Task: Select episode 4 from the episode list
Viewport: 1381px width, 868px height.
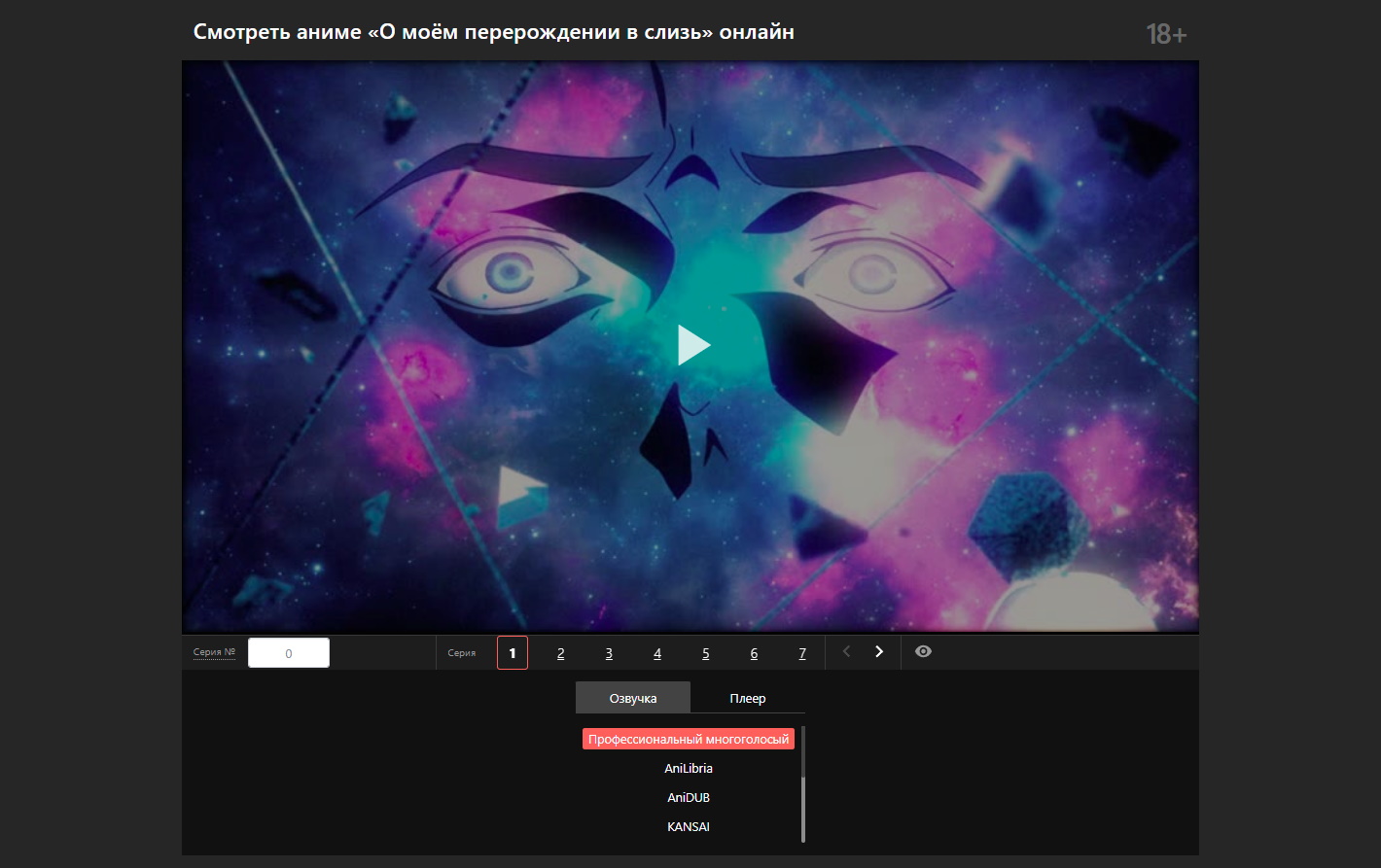Action: (x=656, y=652)
